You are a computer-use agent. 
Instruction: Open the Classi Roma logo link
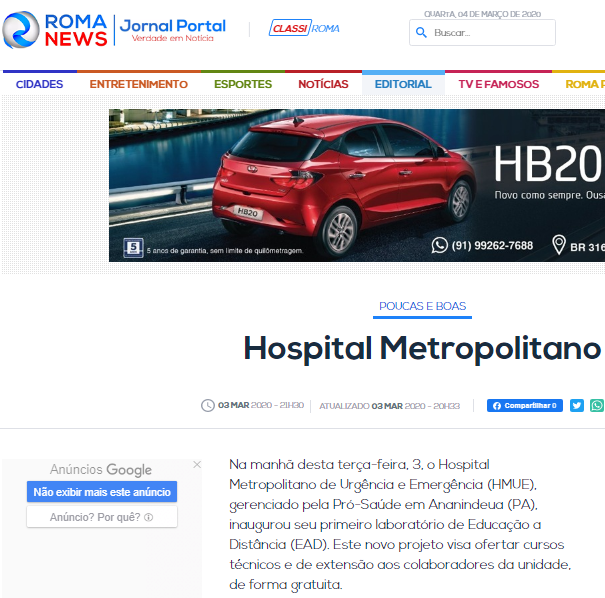point(304,28)
